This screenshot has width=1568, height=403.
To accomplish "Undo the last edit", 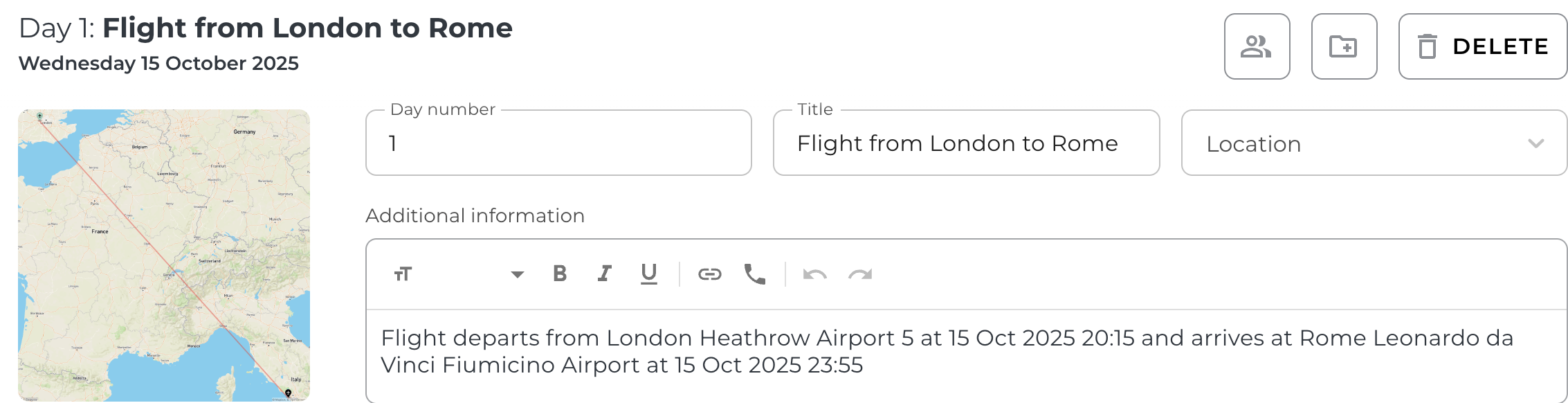I will [814, 274].
